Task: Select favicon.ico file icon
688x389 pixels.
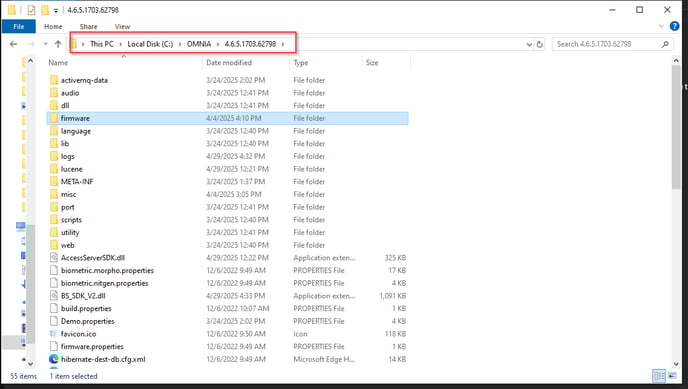Action: click(x=54, y=334)
